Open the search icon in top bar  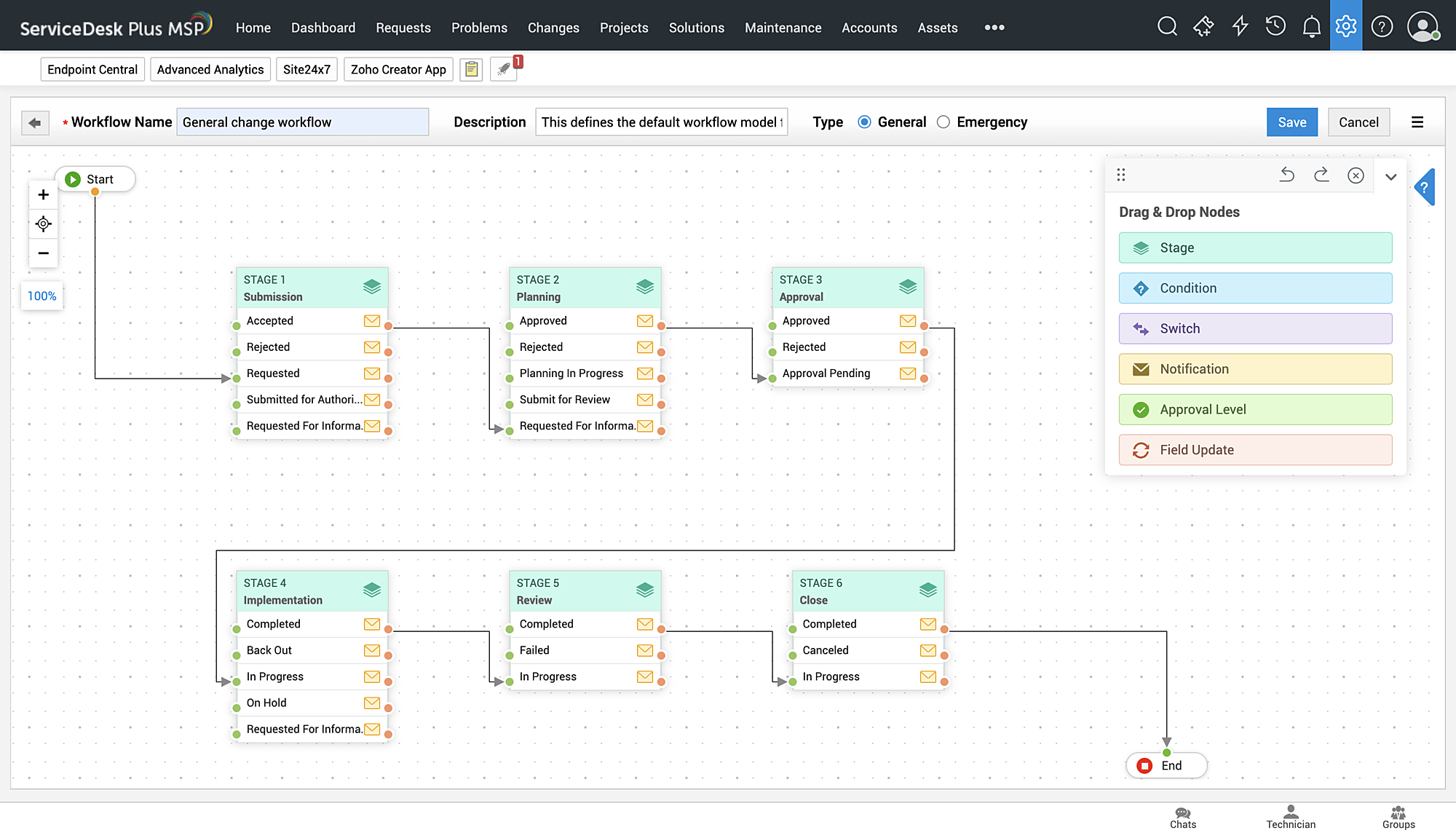point(1167,25)
